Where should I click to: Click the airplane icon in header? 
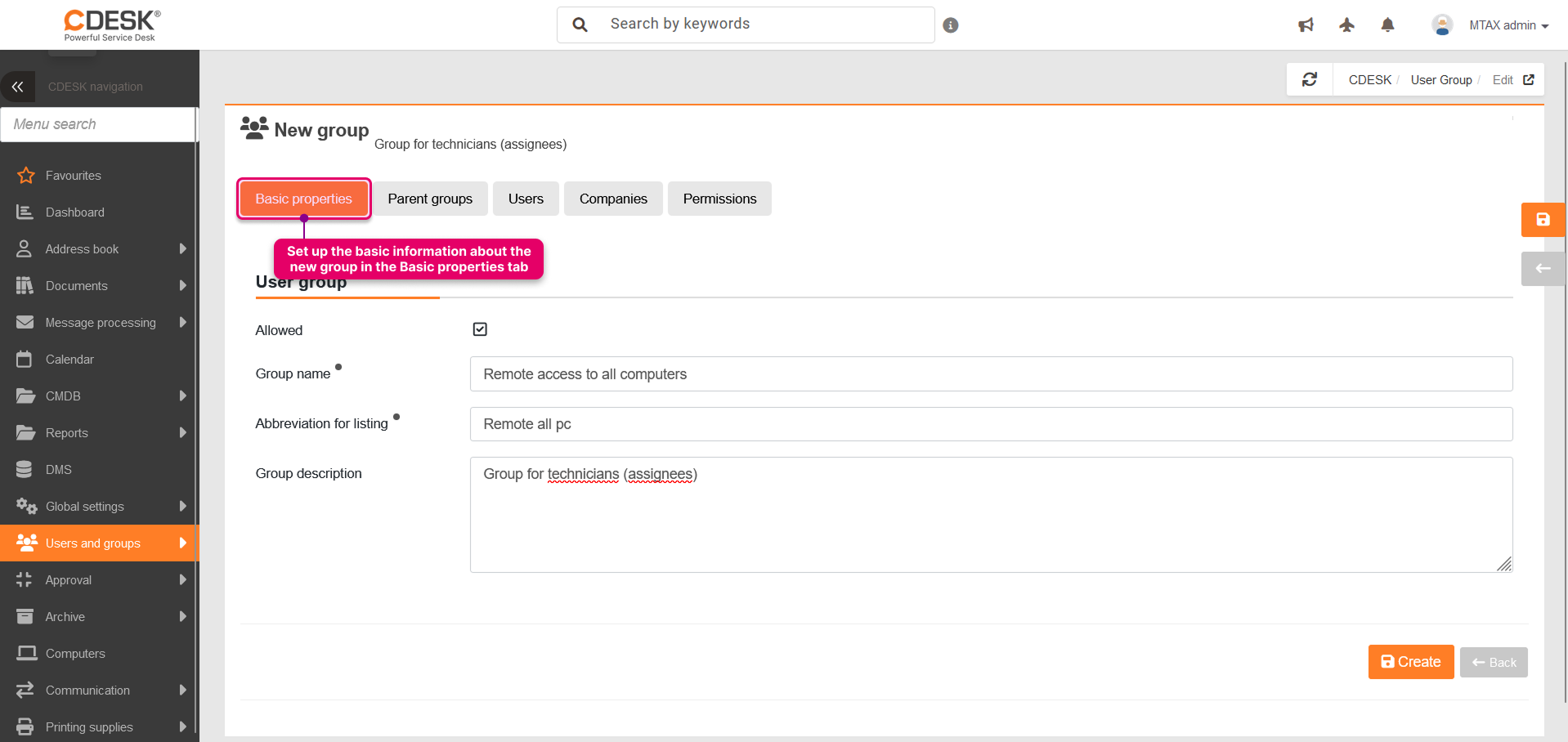coord(1346,25)
